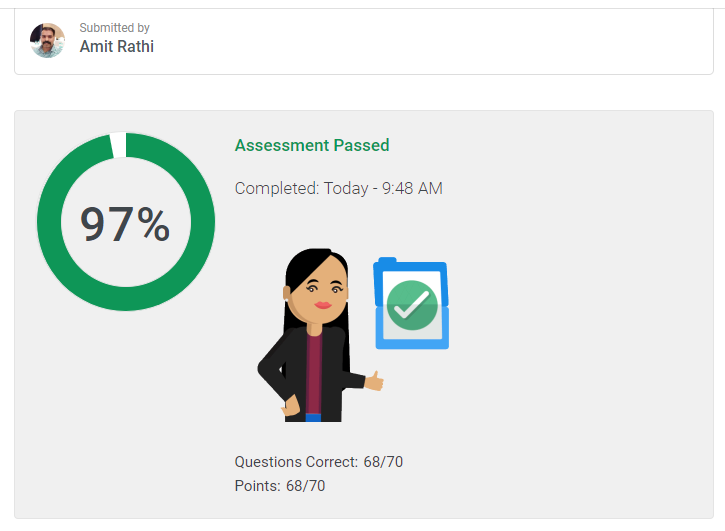The width and height of the screenshot is (725, 531).
Task: Click Amit Rathi's profile avatar
Action: tap(47, 40)
